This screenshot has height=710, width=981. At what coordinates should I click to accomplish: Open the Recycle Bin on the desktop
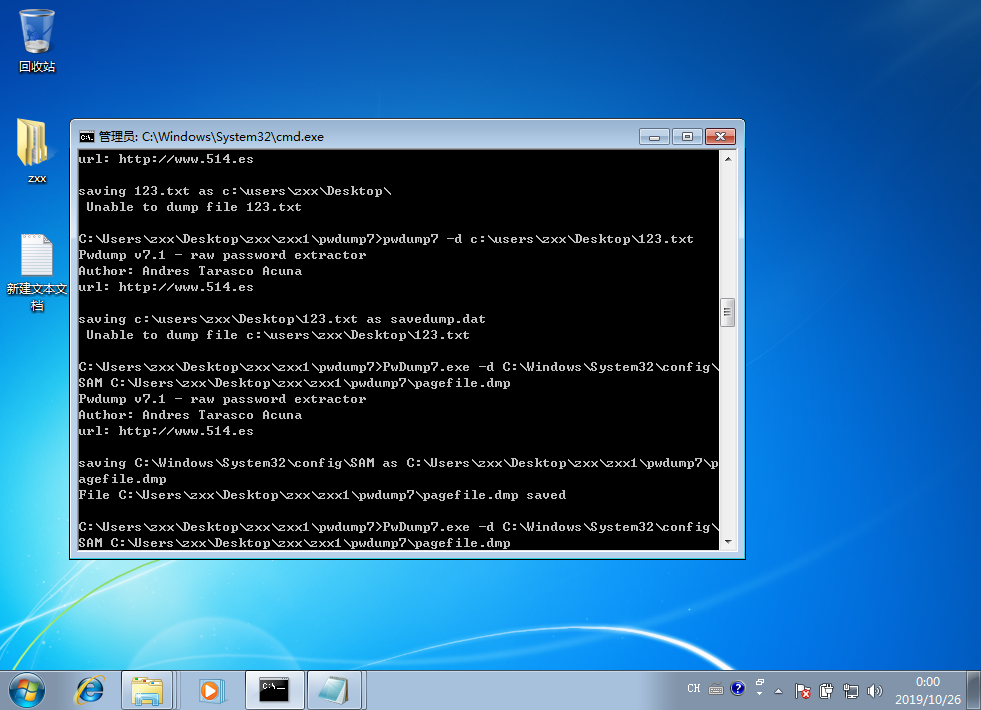tap(36, 33)
